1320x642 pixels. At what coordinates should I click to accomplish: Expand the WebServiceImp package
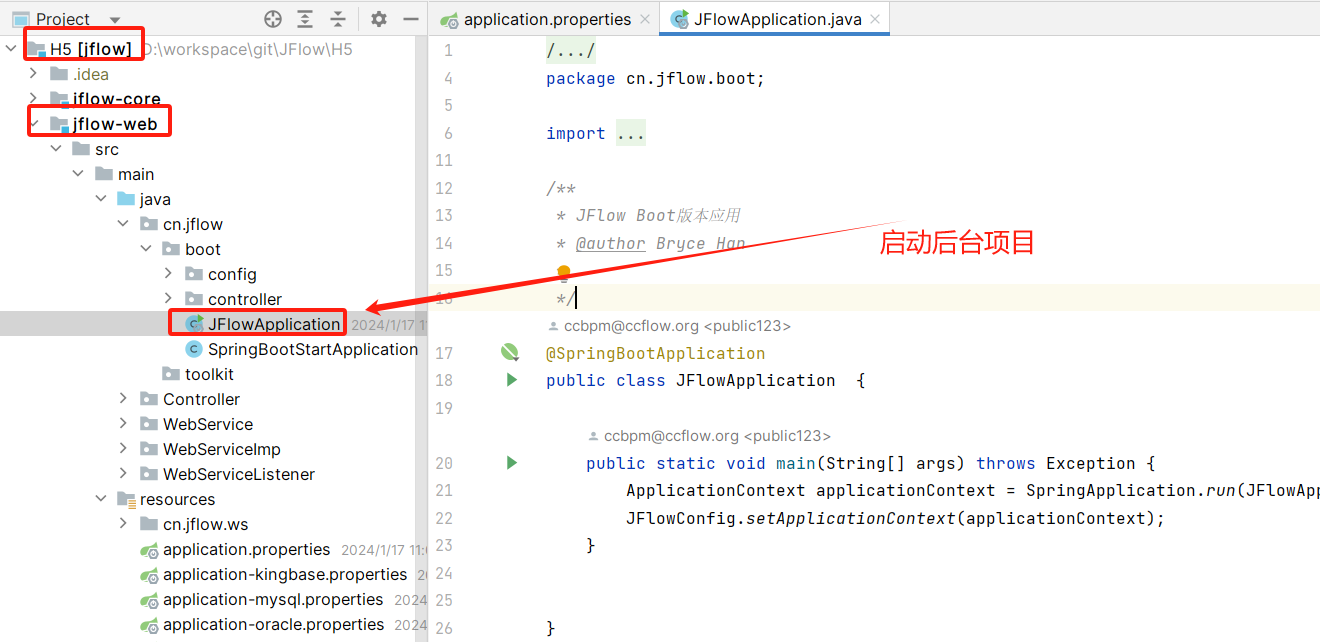pyautogui.click(x=123, y=449)
